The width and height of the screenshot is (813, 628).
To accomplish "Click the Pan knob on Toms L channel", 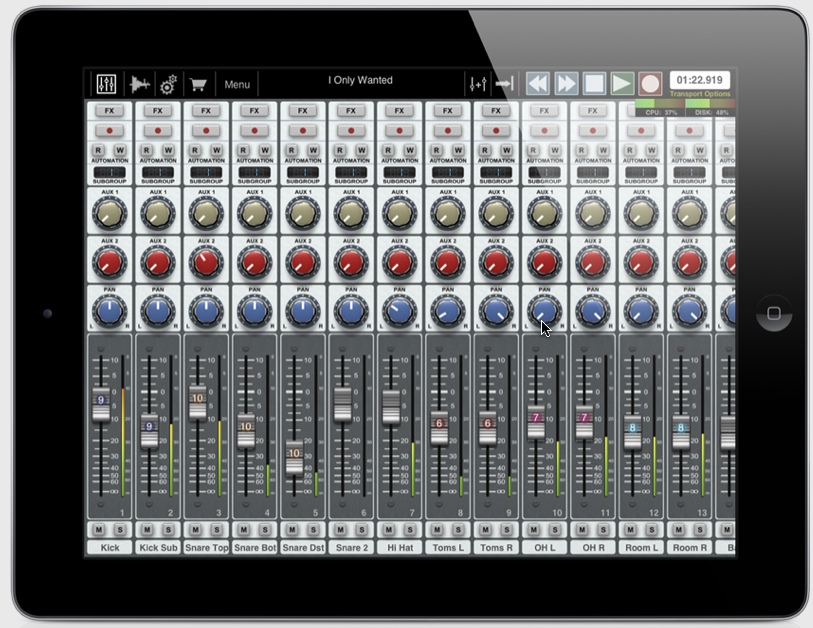I will (x=447, y=311).
